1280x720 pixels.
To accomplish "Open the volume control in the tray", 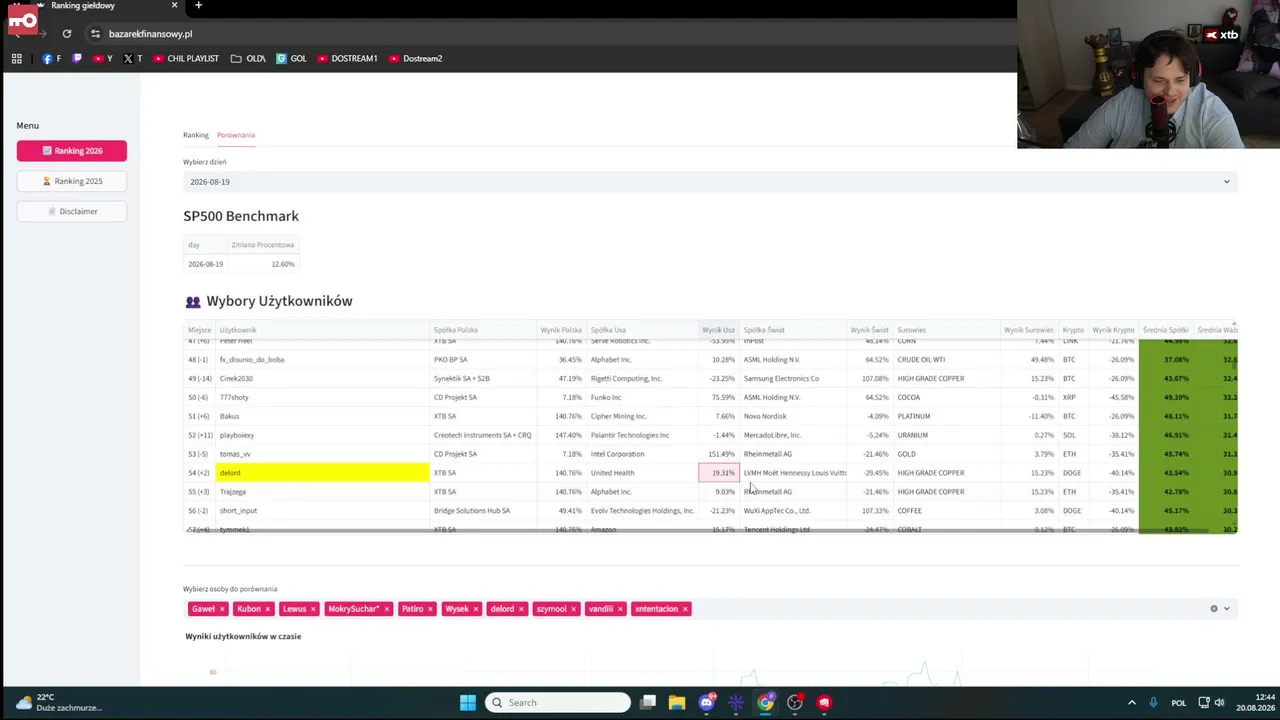I will coord(1219,702).
